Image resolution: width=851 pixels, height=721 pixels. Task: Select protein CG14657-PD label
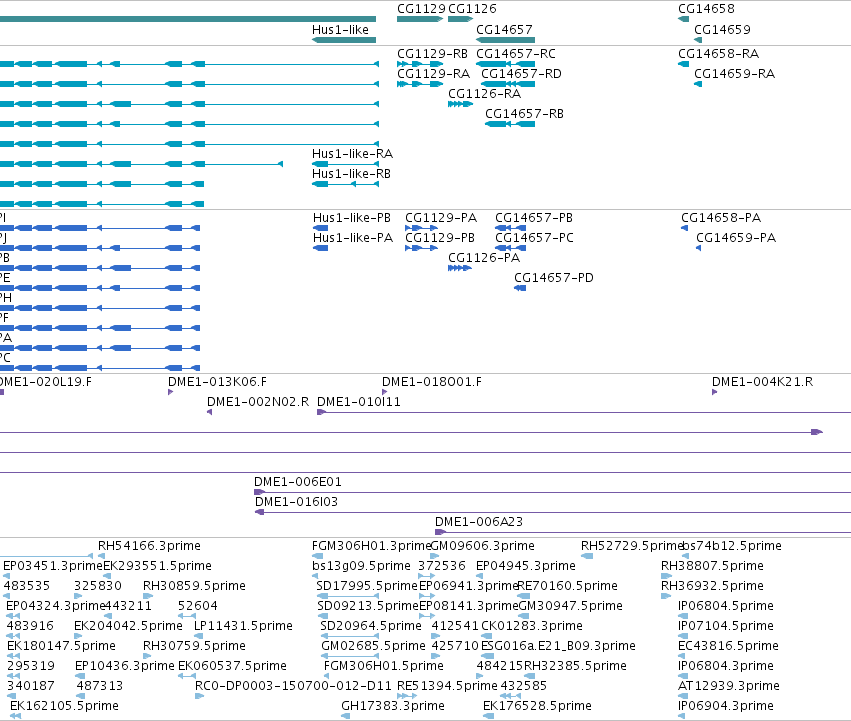554,278
